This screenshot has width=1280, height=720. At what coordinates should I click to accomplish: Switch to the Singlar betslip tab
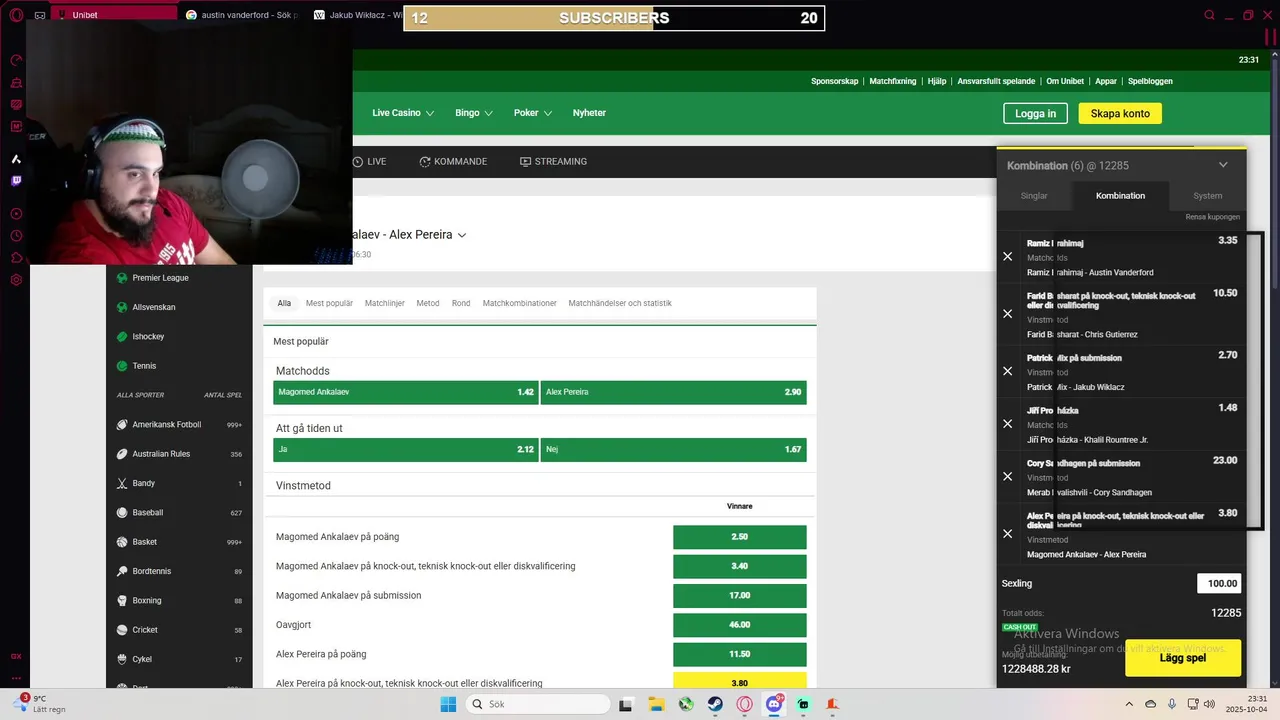pos(1034,196)
